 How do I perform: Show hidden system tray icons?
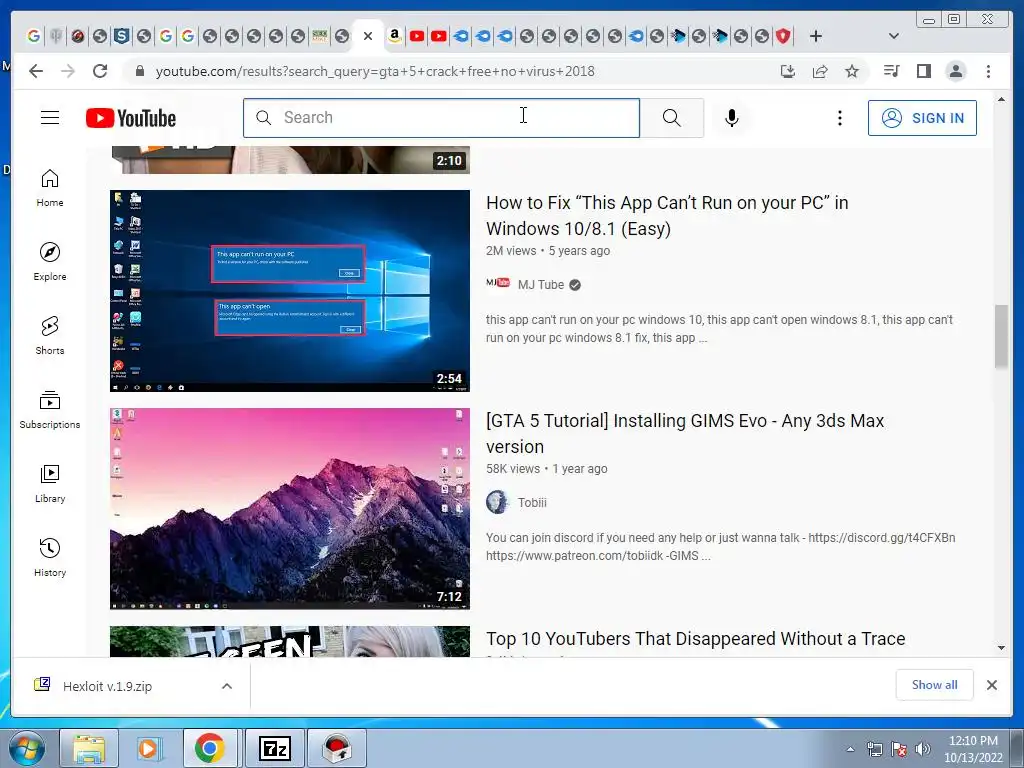pos(850,749)
